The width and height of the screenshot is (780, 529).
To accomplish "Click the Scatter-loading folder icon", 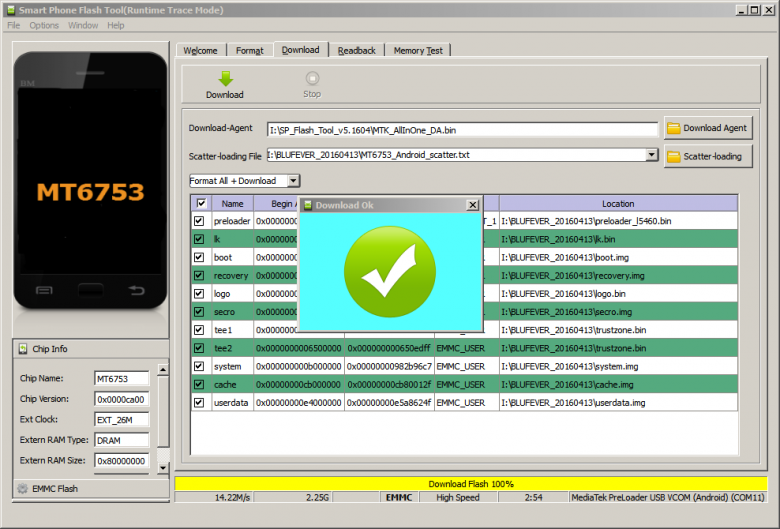I will coord(674,157).
